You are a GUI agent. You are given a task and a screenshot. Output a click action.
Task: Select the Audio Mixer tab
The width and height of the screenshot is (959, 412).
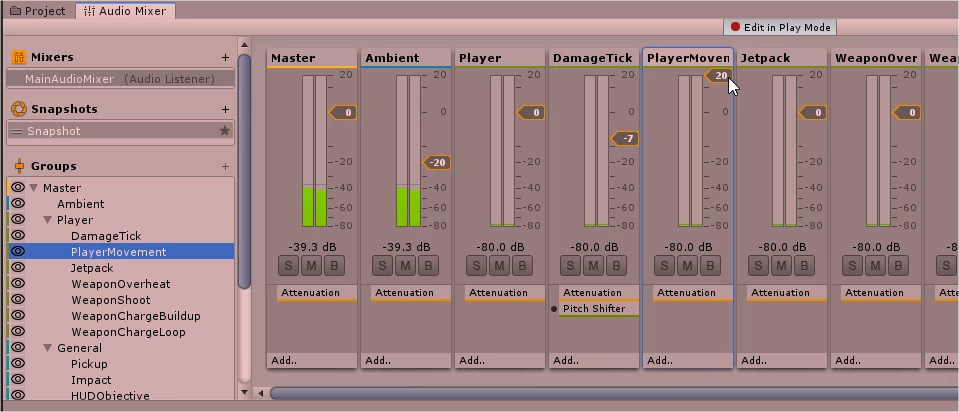click(125, 11)
